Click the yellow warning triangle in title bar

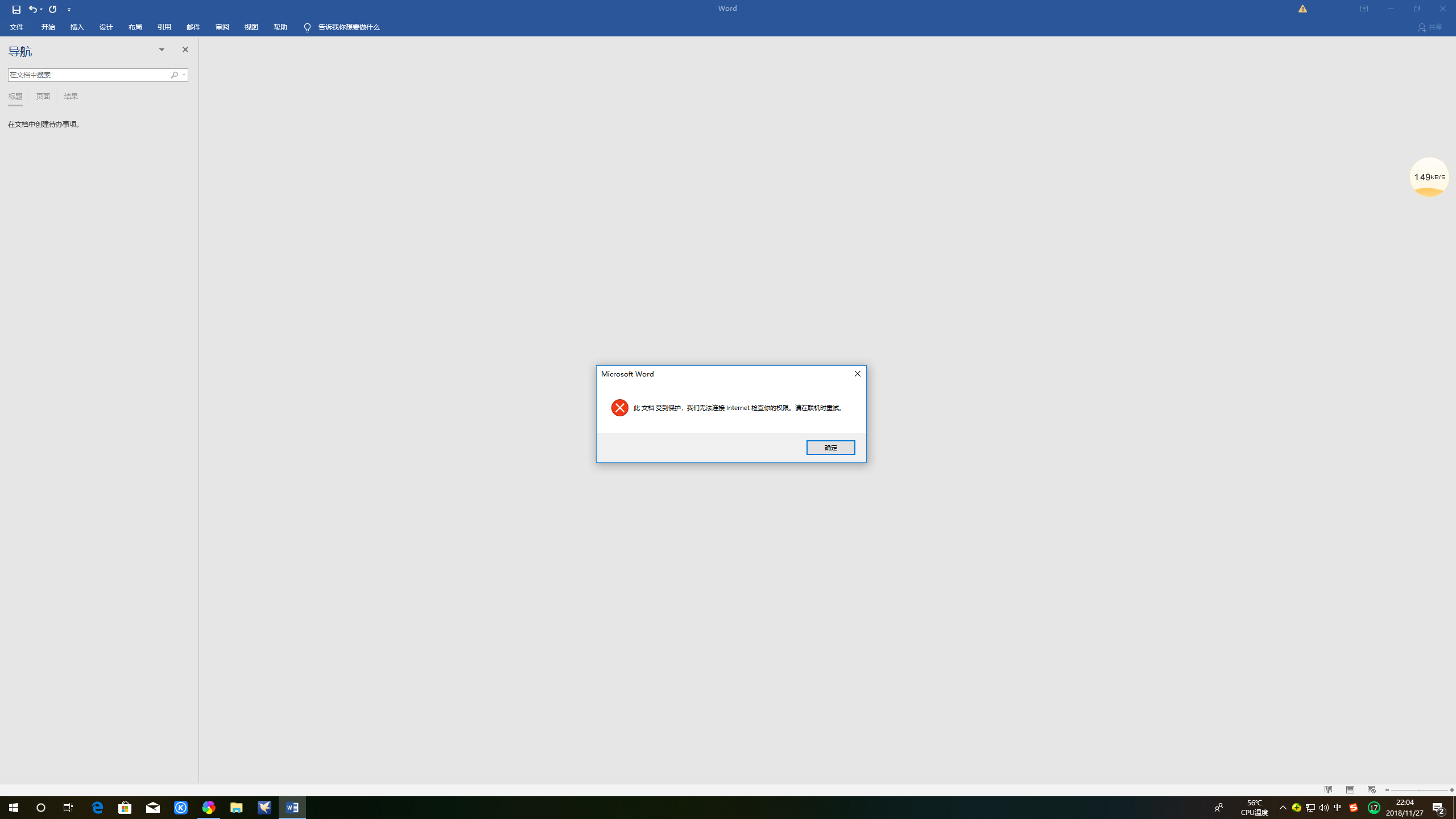click(x=1302, y=9)
